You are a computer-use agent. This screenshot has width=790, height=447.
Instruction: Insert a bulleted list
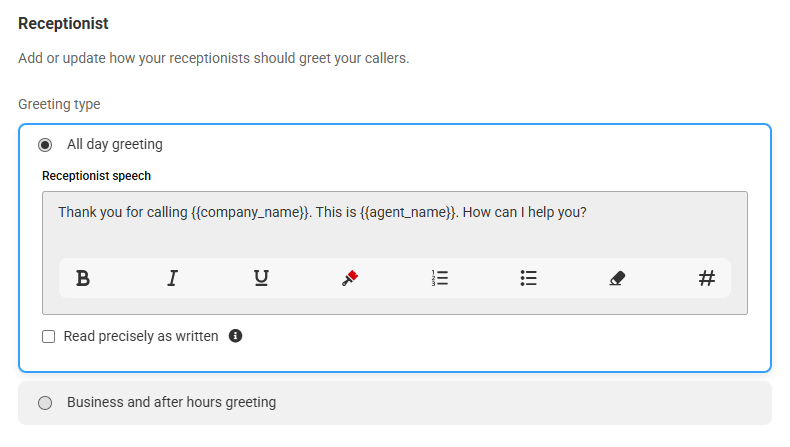[529, 278]
